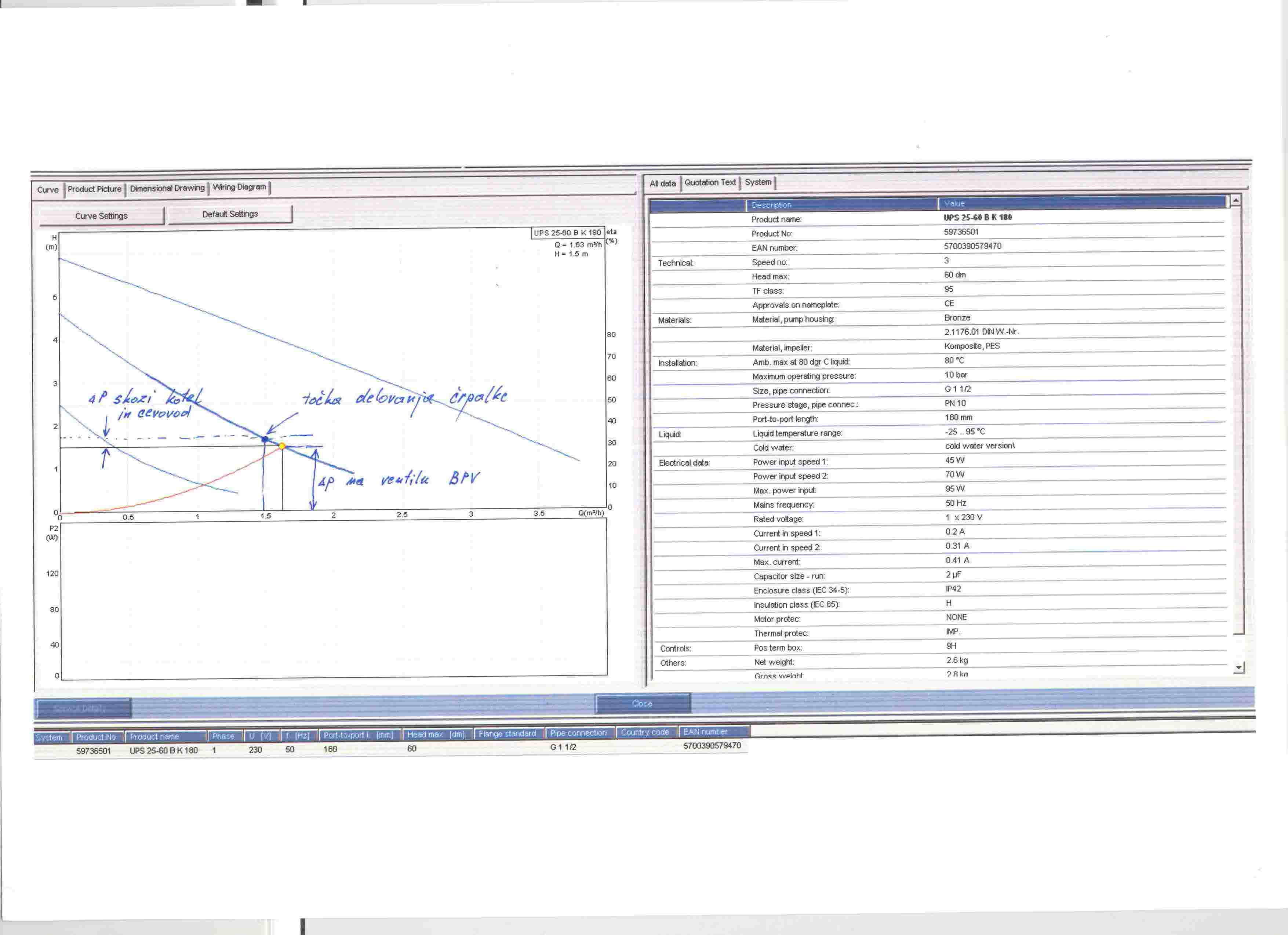Viewport: 1288px width, 935px height.
Task: Click the Default Settings button
Action: (230, 214)
